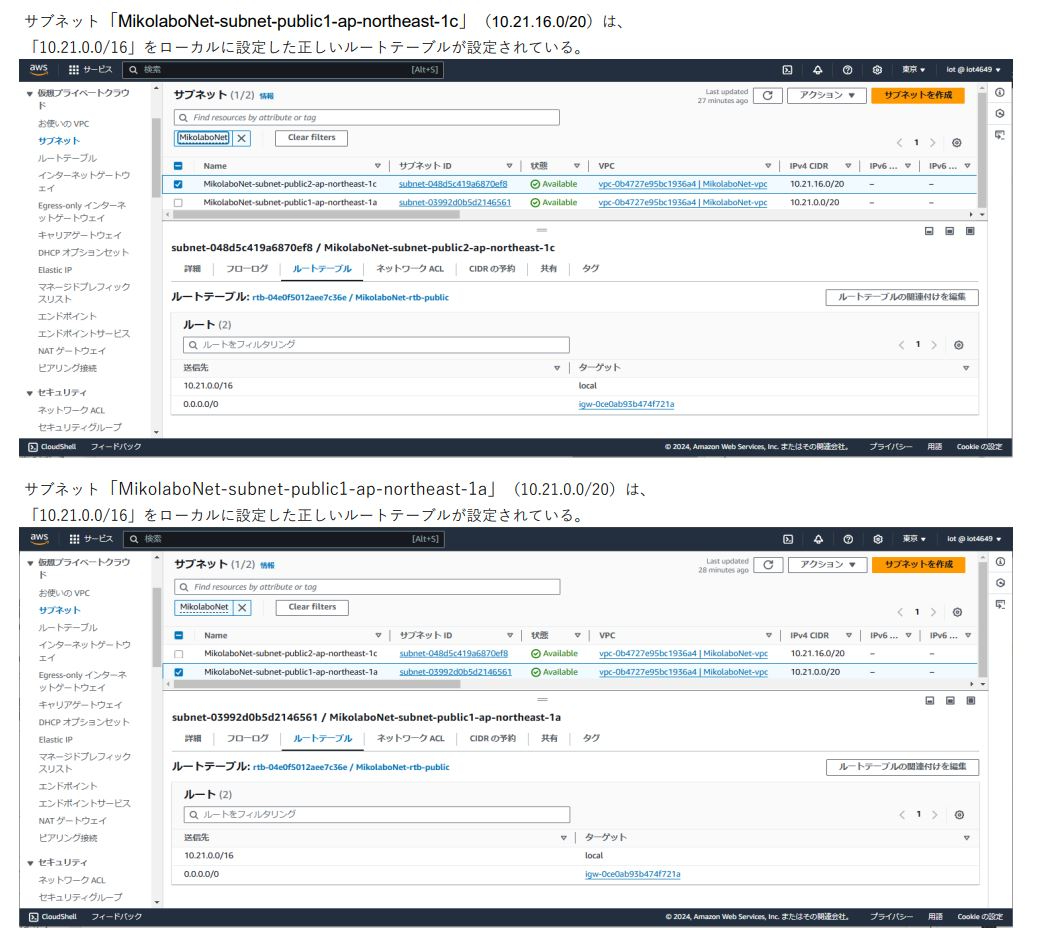Check the public1-ap-northeast-1a row in upper console
The width and height of the screenshot is (1038, 948).
click(178, 203)
